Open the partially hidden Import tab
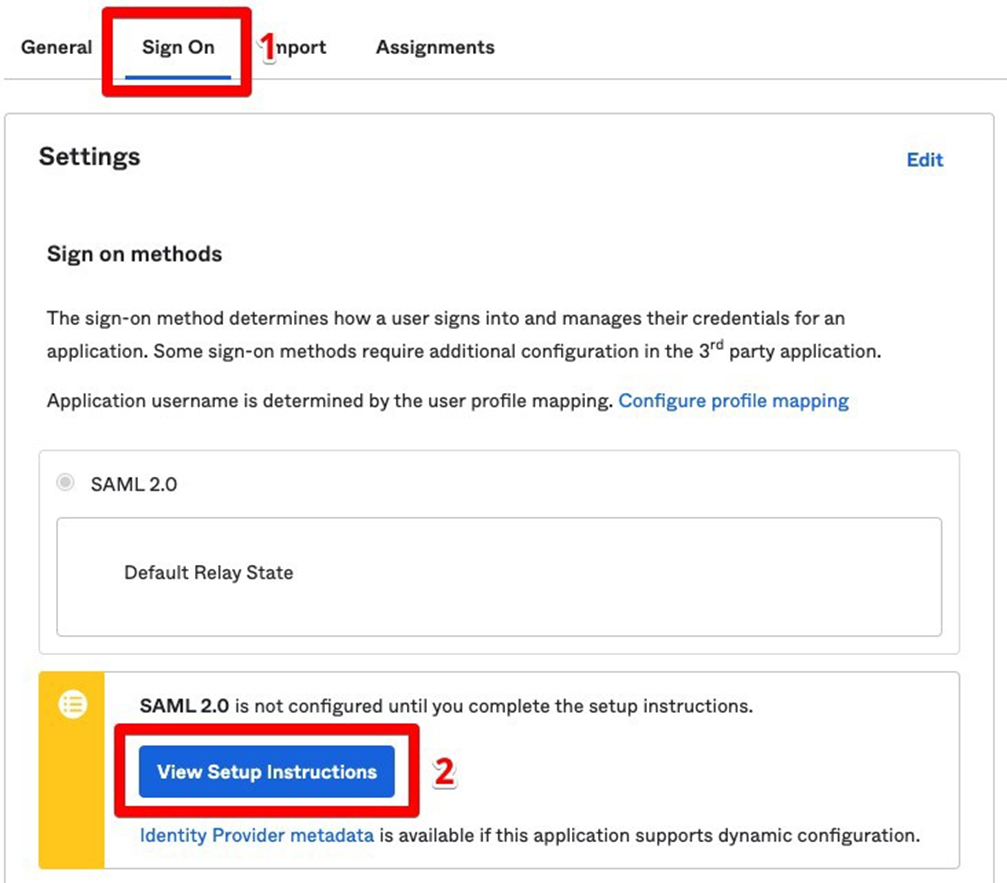The height and width of the screenshot is (883, 1007). tap(303, 47)
